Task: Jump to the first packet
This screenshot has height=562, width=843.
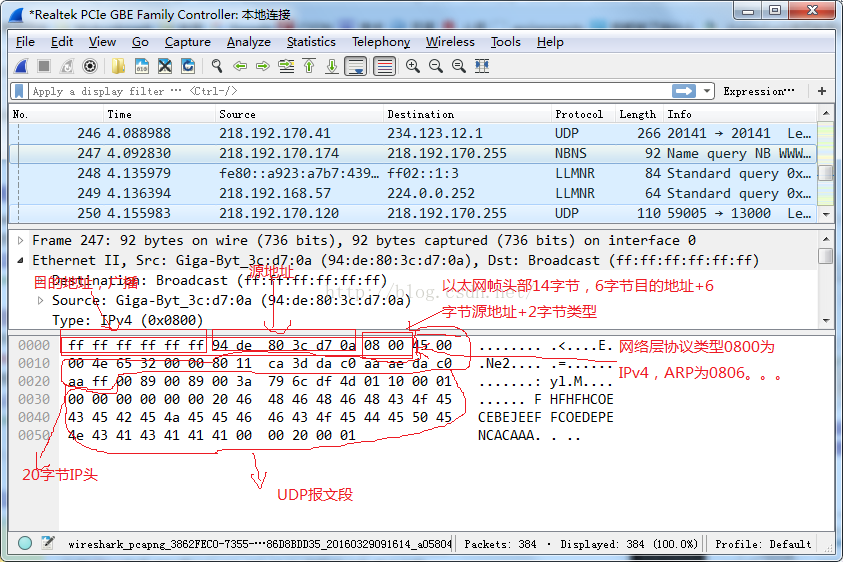Action: point(309,66)
